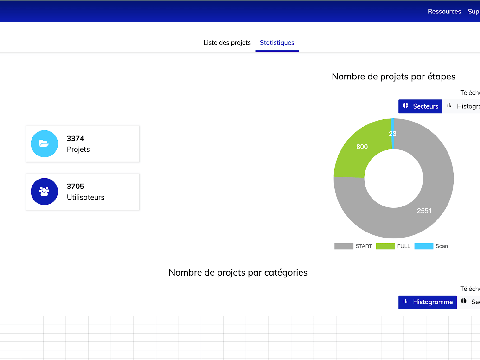Open the Liste des projets tab
Viewport: 480px width, 360px height.
click(x=227, y=42)
